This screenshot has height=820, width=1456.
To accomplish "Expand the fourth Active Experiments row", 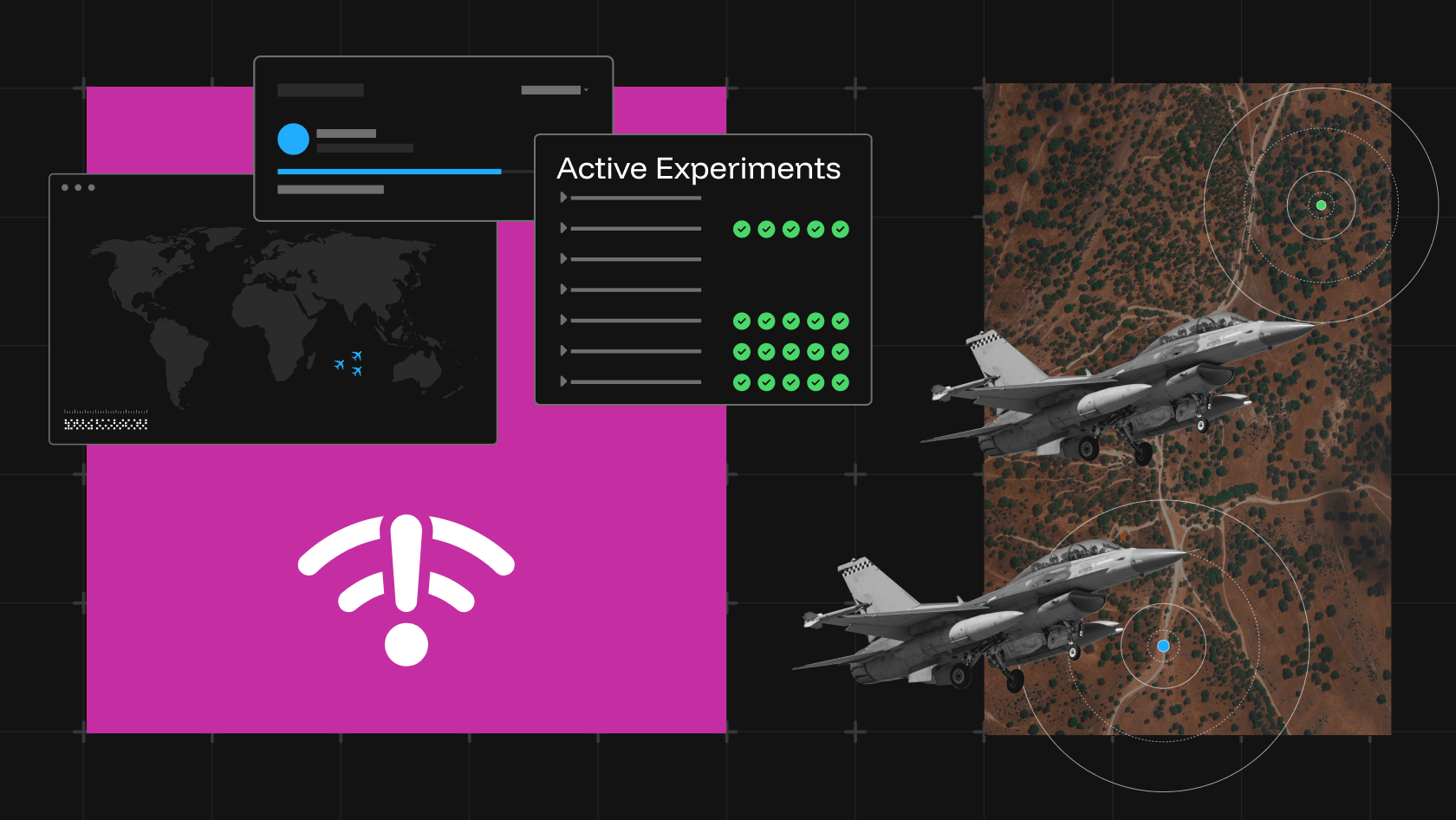I will coord(563,290).
